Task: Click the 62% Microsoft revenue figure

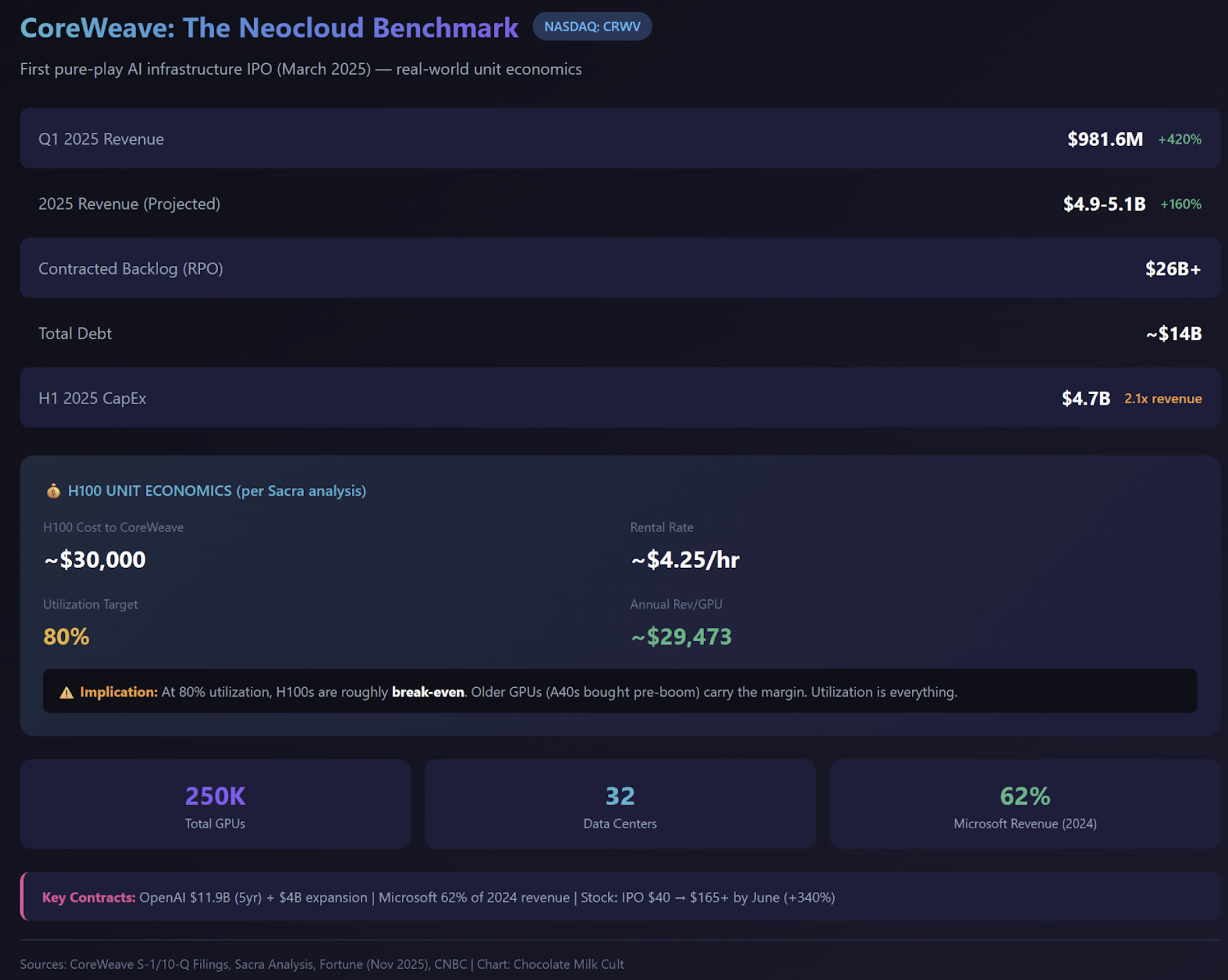Action: coord(1025,796)
